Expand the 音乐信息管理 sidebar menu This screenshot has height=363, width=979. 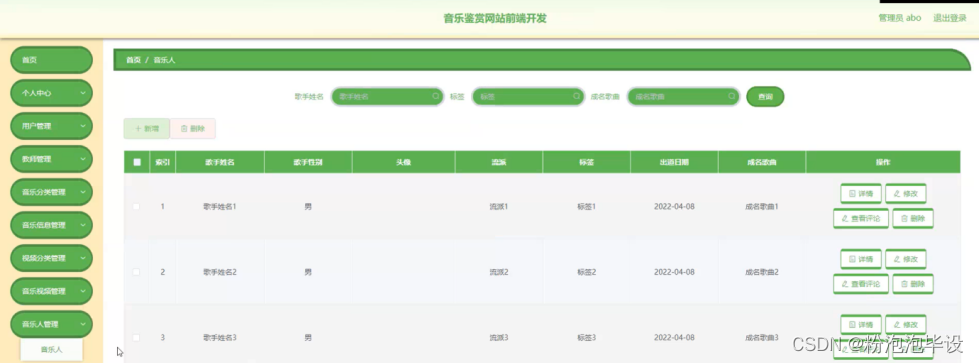[x=51, y=225]
